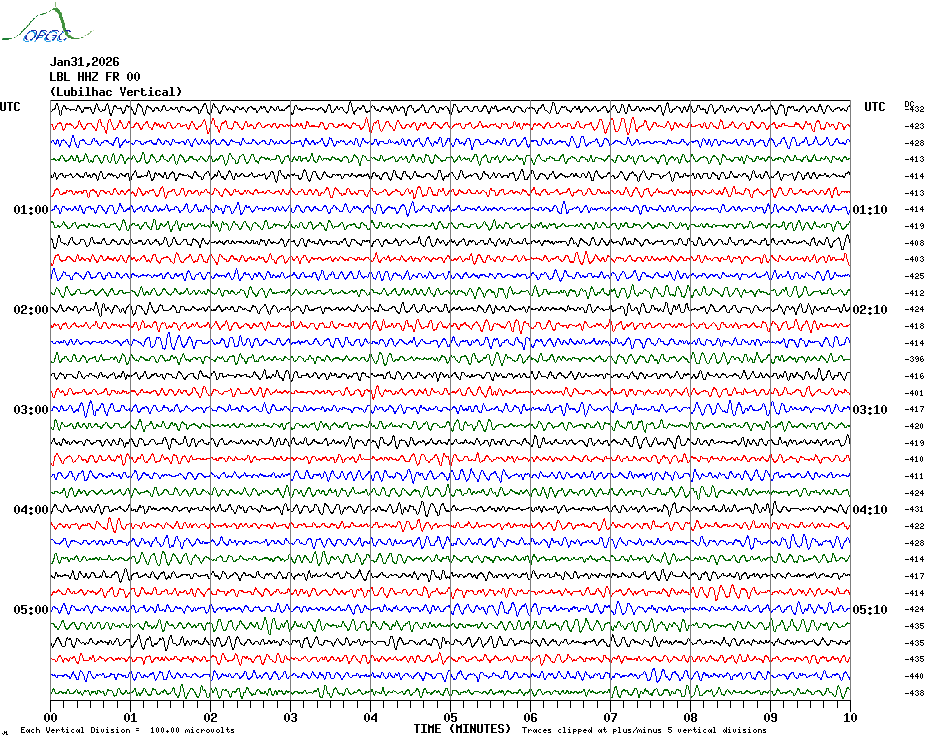Image resolution: width=930 pixels, height=744 pixels.
Task: Click the DC offset value -423
Action: (915, 126)
